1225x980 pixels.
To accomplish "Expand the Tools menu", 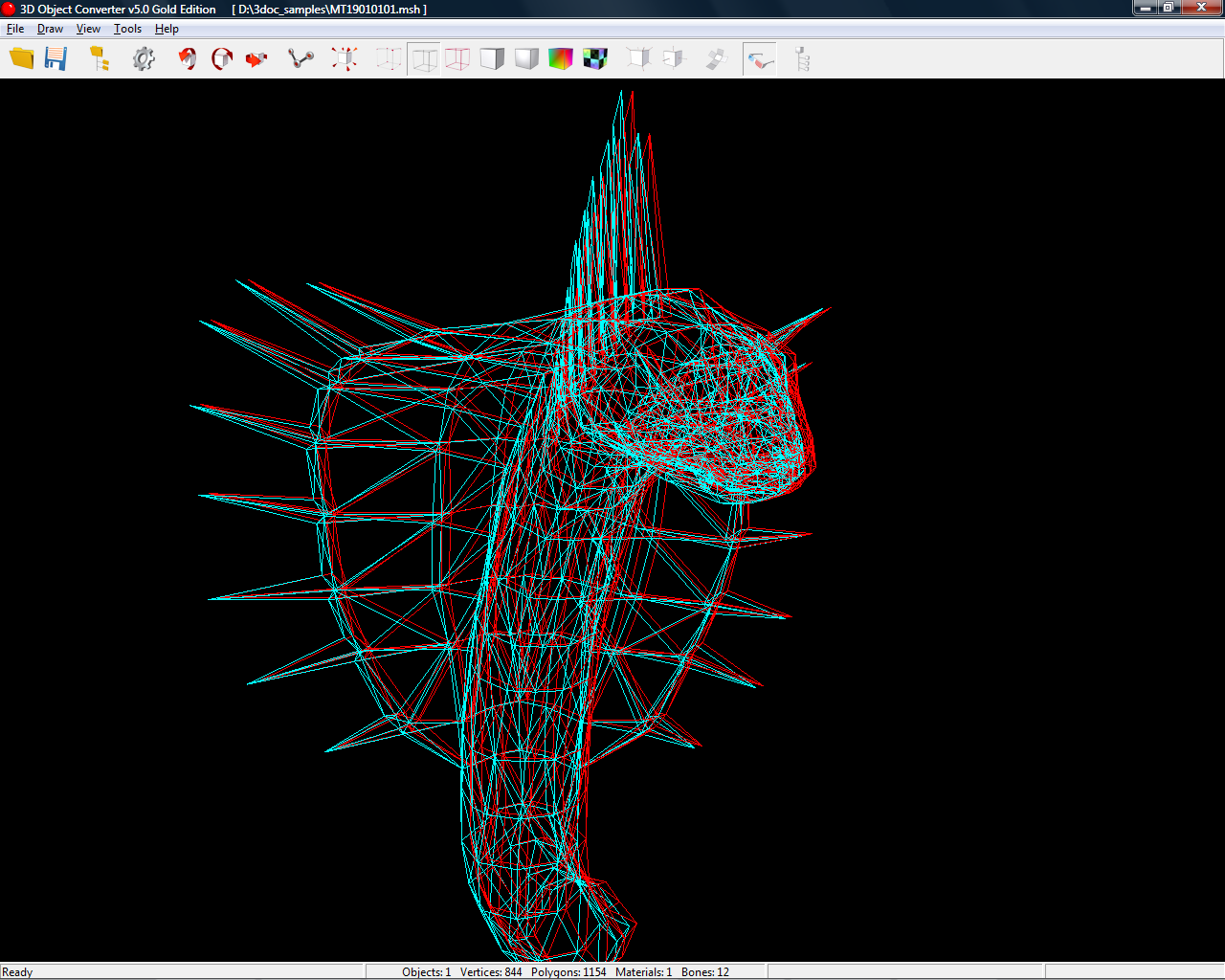I will 127,29.
